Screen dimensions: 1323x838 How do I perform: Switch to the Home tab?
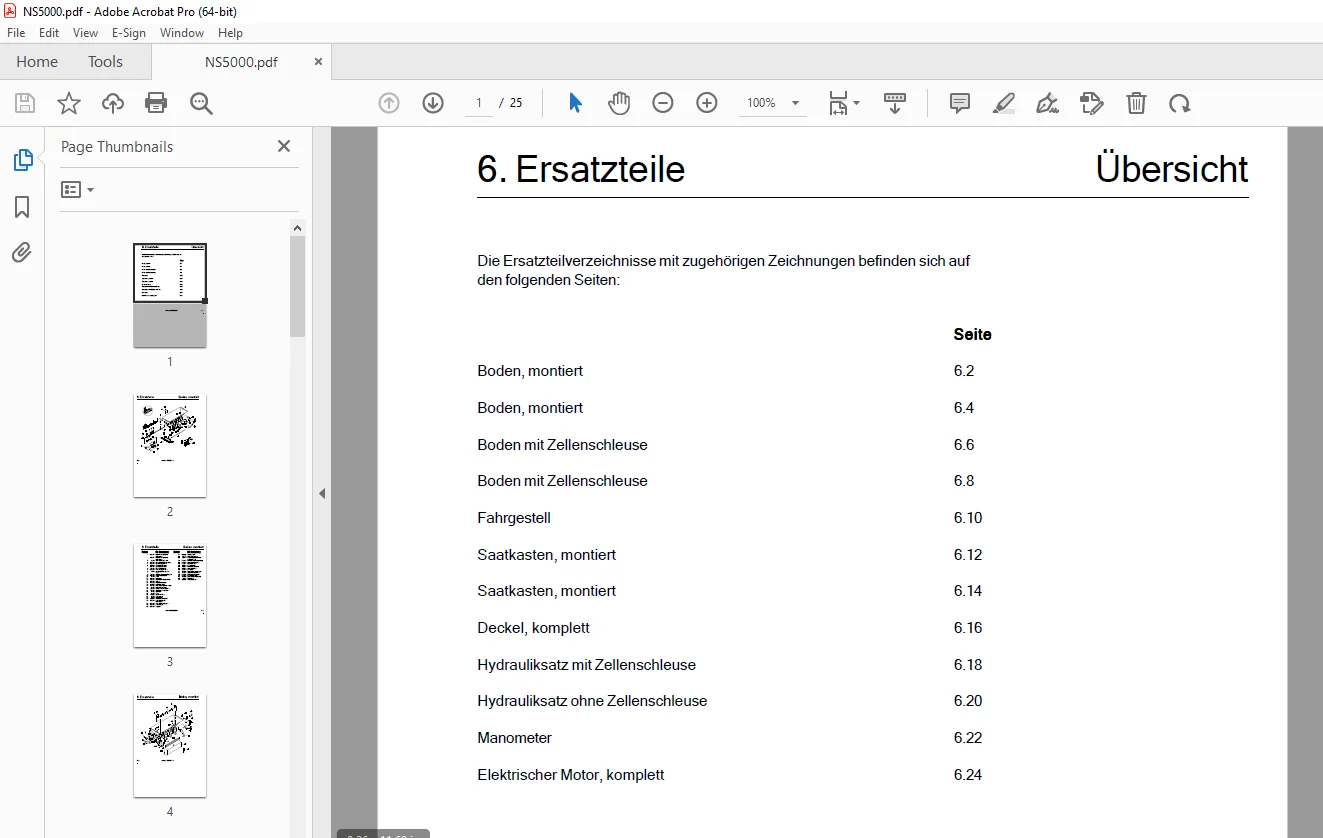click(37, 61)
